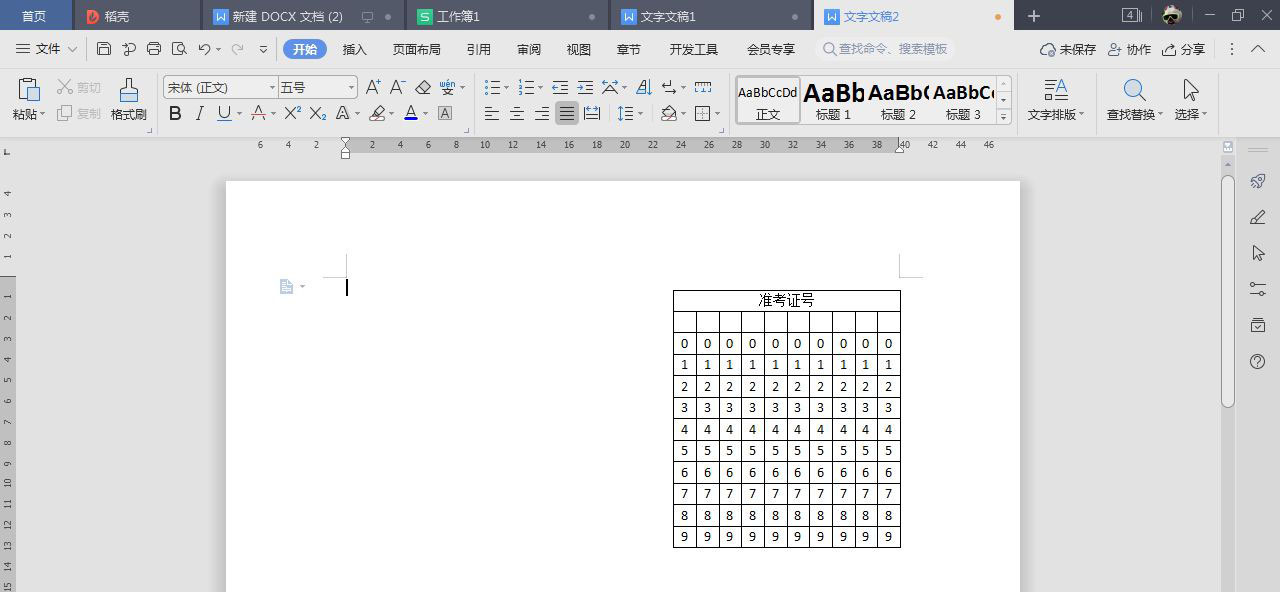Switch to the 视图 ribbon tab
The image size is (1280, 592).
(x=578, y=49)
